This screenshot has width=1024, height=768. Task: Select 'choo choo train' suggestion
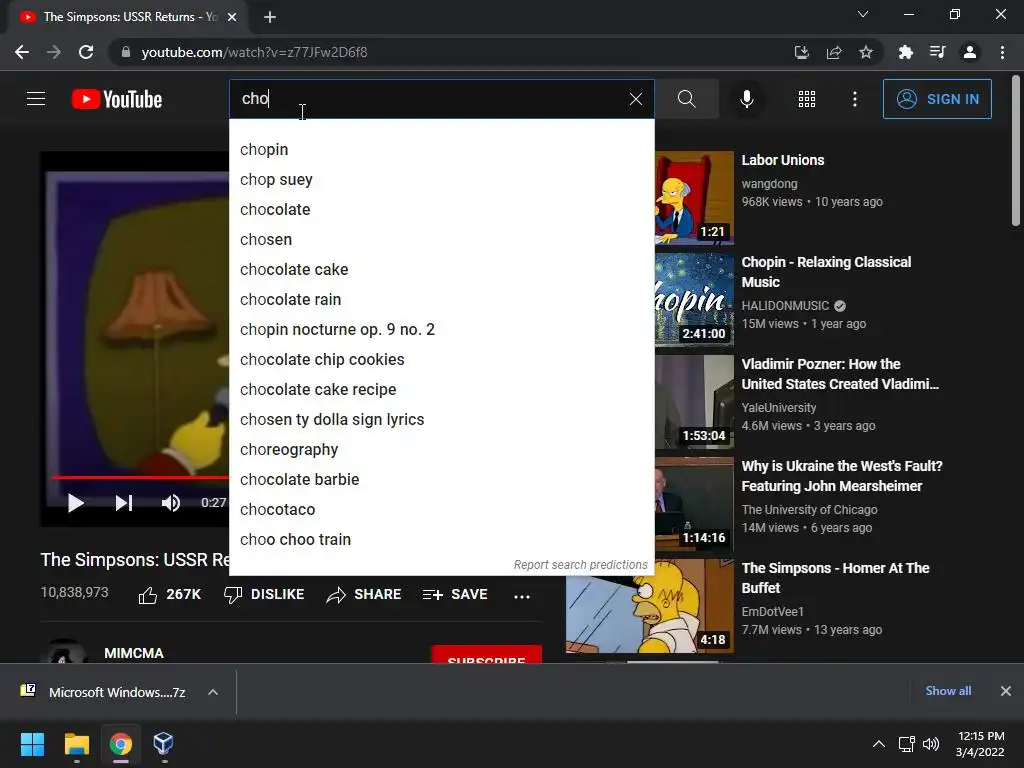click(441, 540)
